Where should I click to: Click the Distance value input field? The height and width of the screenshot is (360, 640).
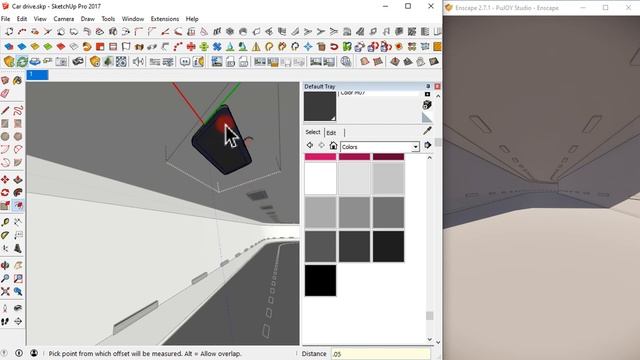point(380,353)
